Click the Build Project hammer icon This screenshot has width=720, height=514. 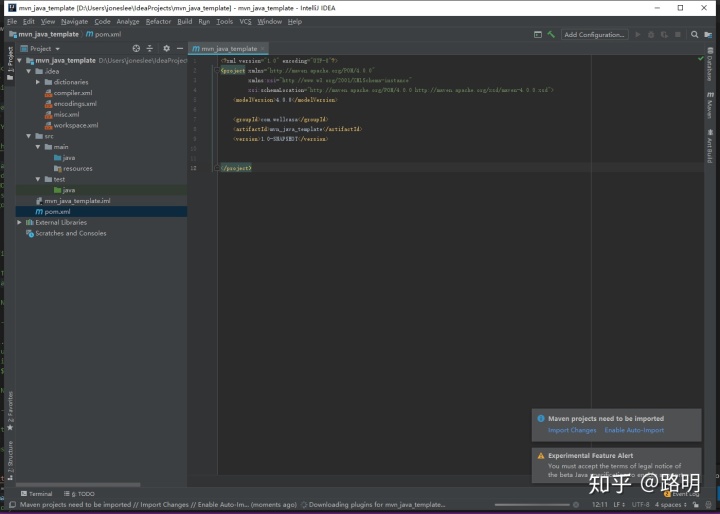(x=551, y=34)
